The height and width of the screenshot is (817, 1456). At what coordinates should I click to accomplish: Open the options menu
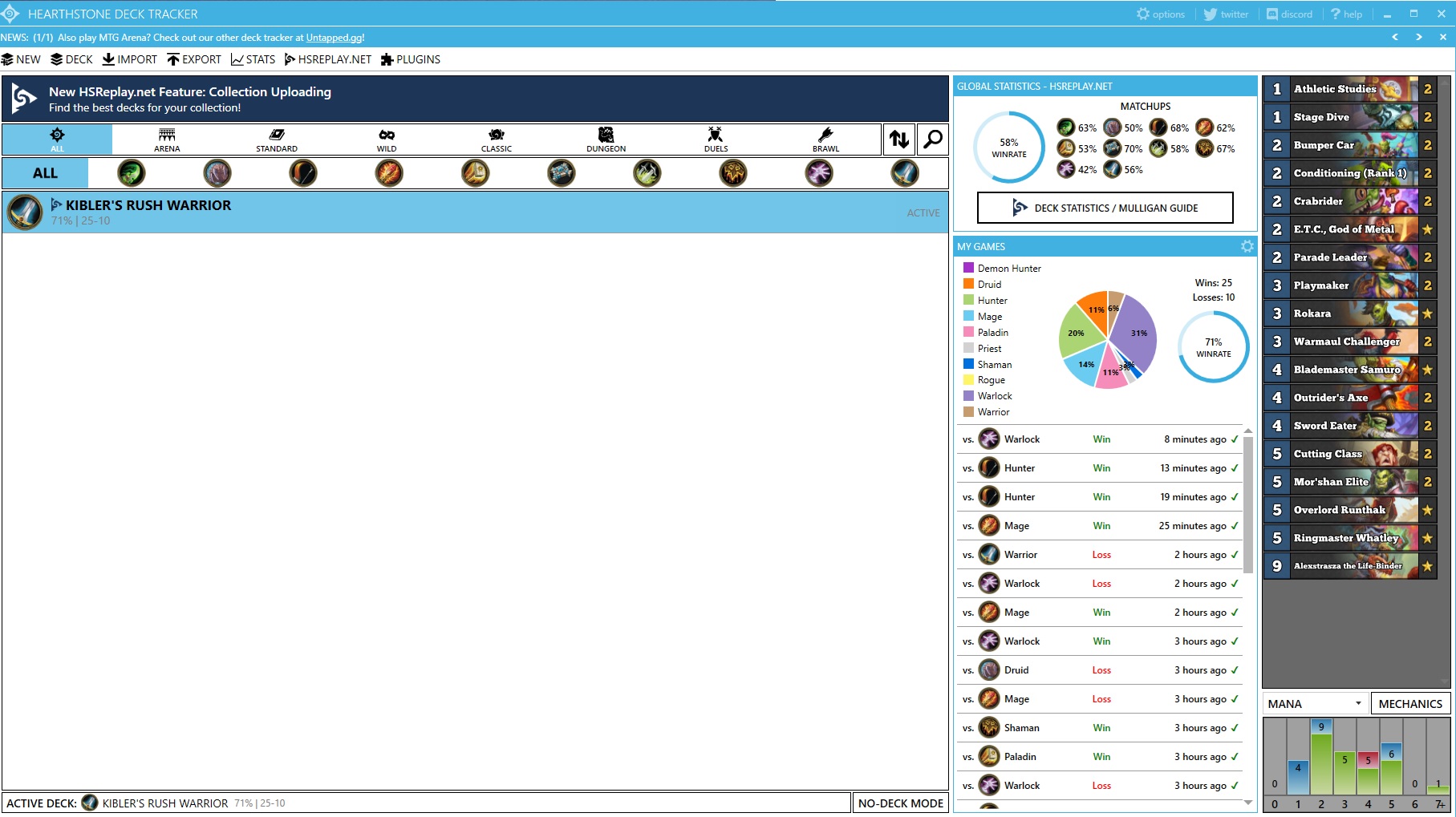[x=1161, y=14]
